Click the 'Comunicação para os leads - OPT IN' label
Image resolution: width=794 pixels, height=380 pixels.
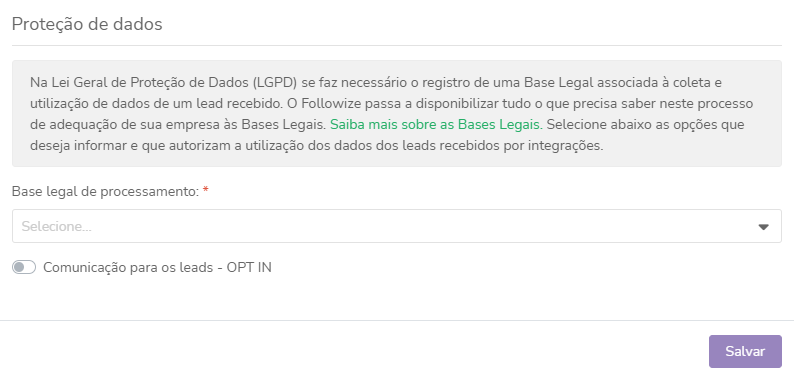click(x=157, y=267)
